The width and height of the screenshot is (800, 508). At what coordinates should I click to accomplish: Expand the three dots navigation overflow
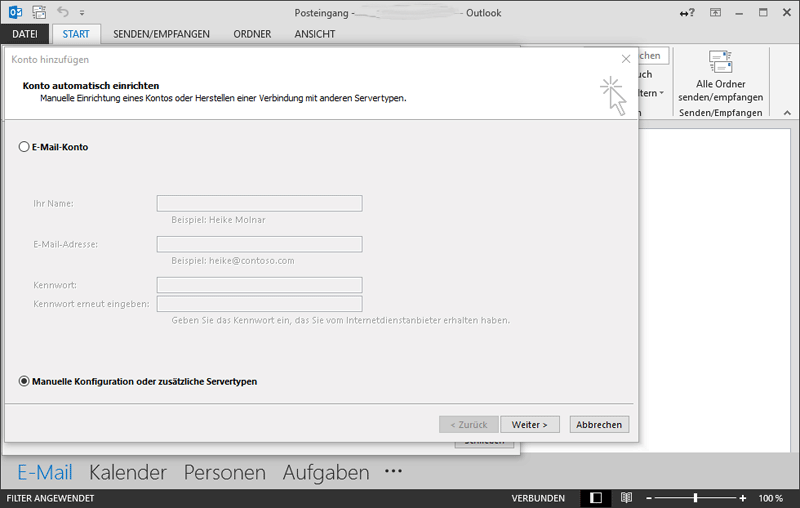pyautogui.click(x=393, y=472)
